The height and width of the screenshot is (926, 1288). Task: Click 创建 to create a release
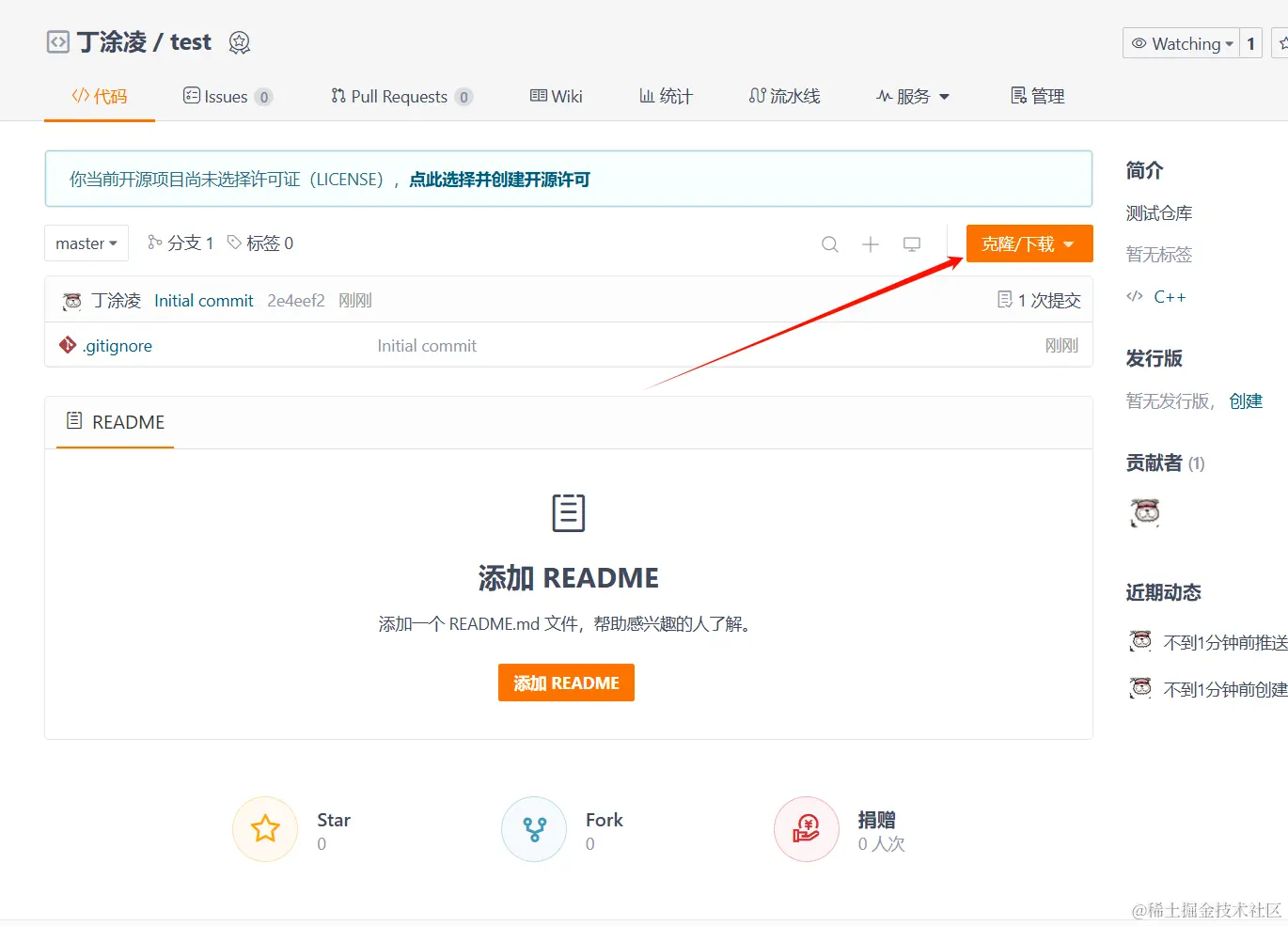[x=1246, y=401]
